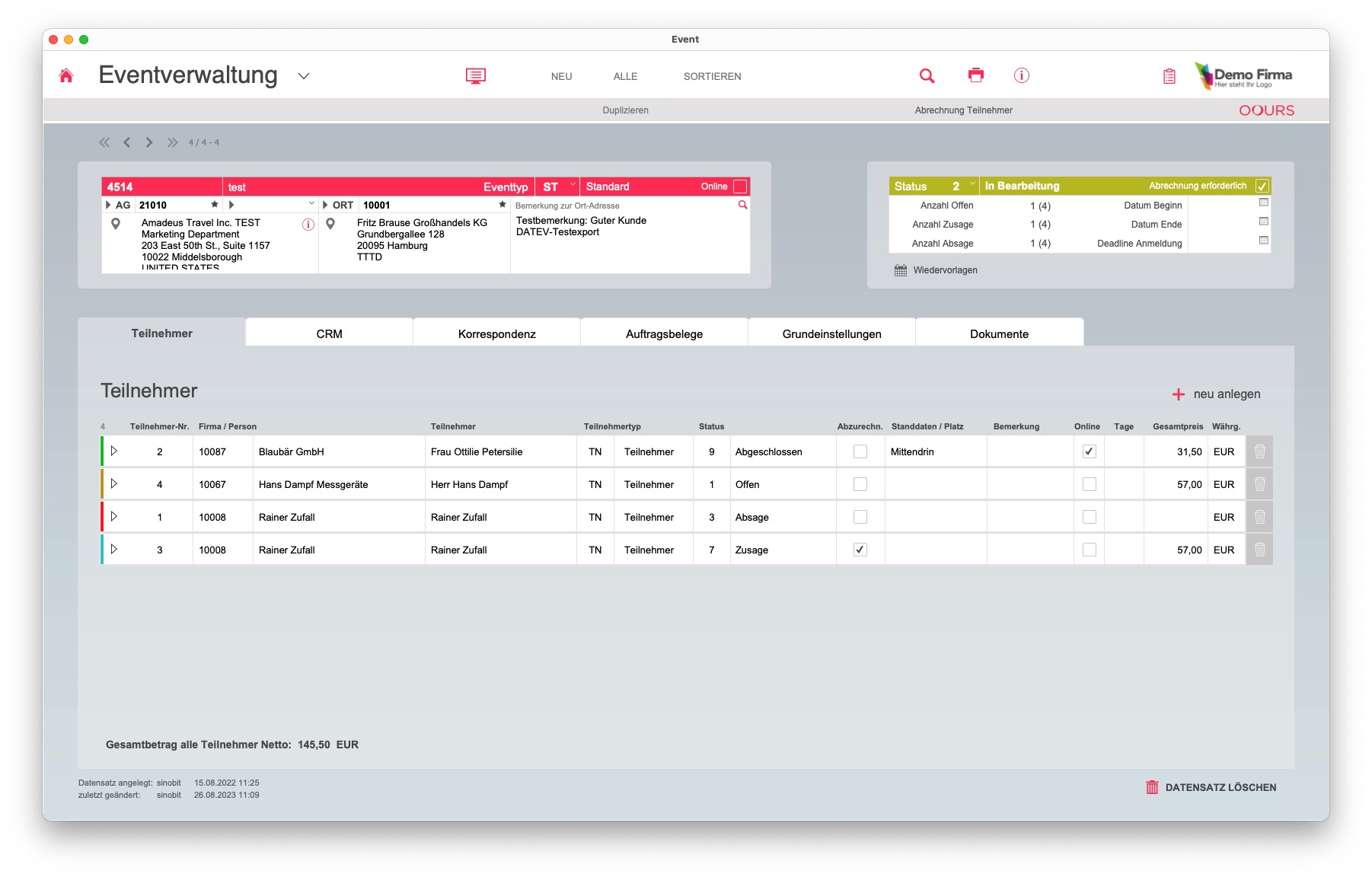The height and width of the screenshot is (877, 1372).
Task: Open calendar picker for Deadline Anmeldung
Action: [x=1264, y=241]
